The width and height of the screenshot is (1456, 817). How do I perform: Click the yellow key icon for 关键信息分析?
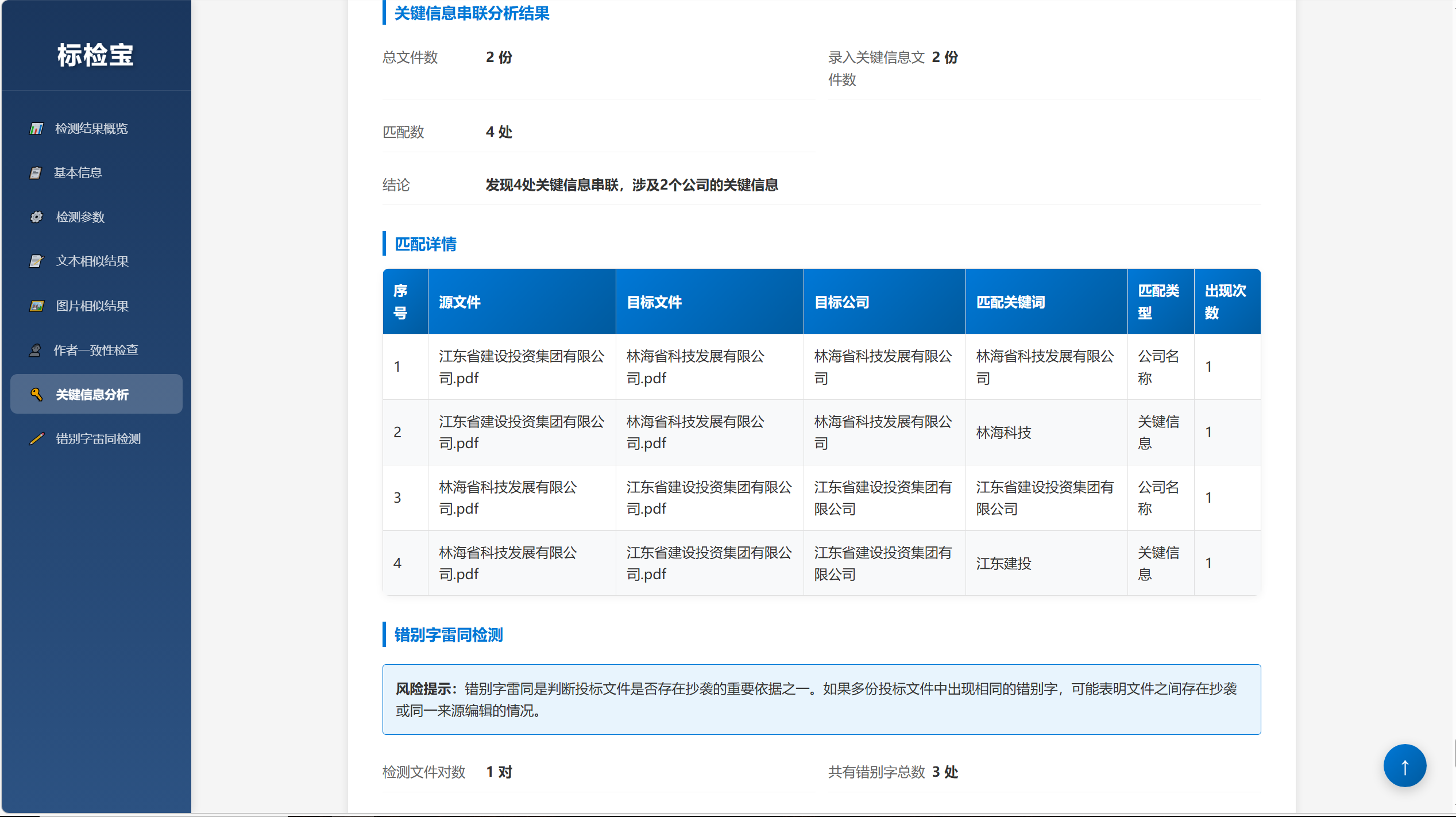(36, 395)
